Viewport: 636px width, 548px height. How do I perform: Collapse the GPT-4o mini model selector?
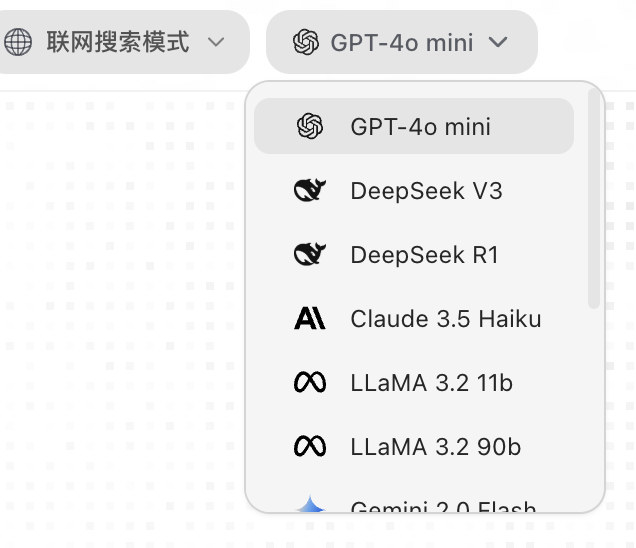pyautogui.click(x=402, y=42)
